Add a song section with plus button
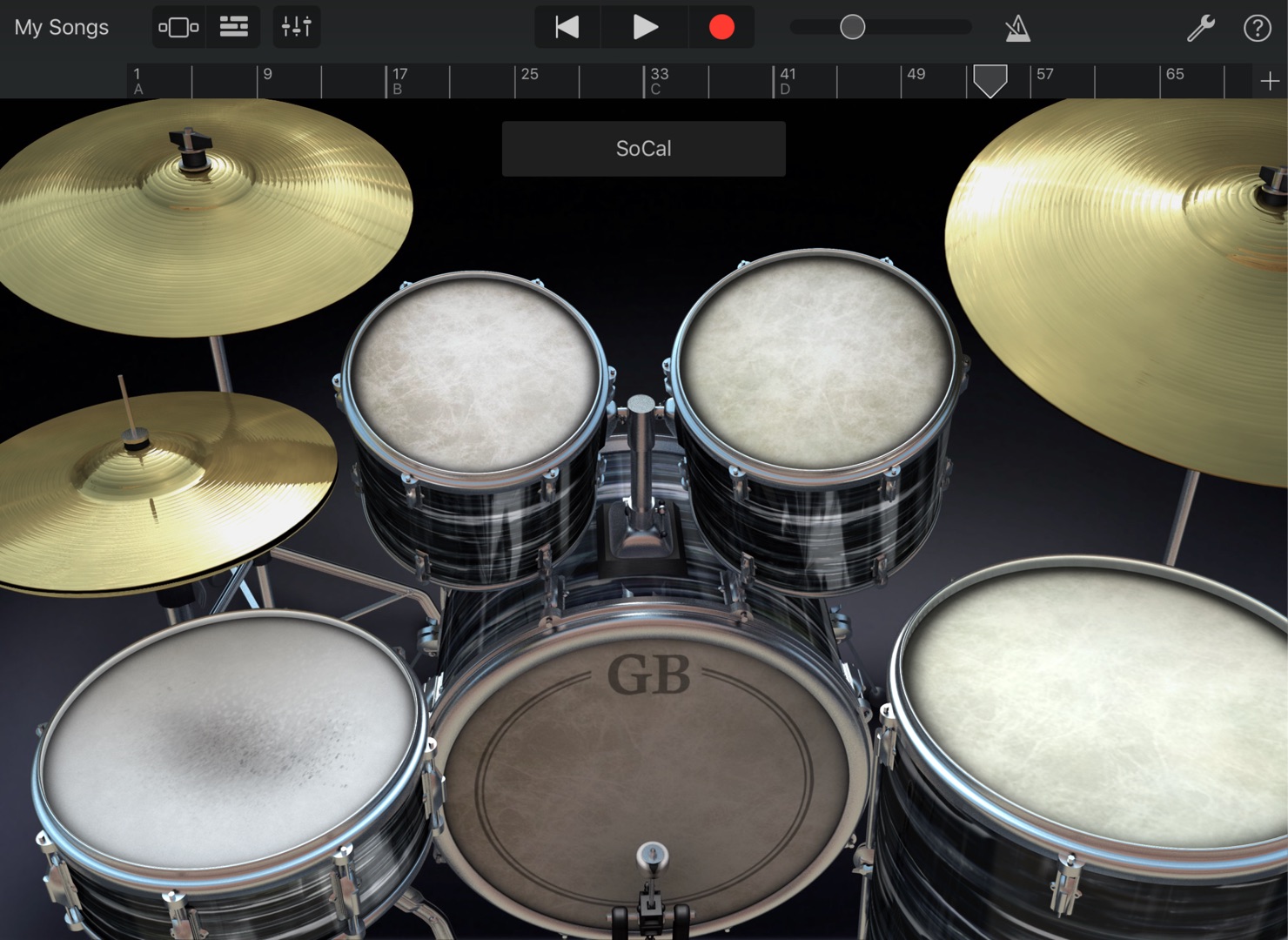 click(x=1270, y=81)
